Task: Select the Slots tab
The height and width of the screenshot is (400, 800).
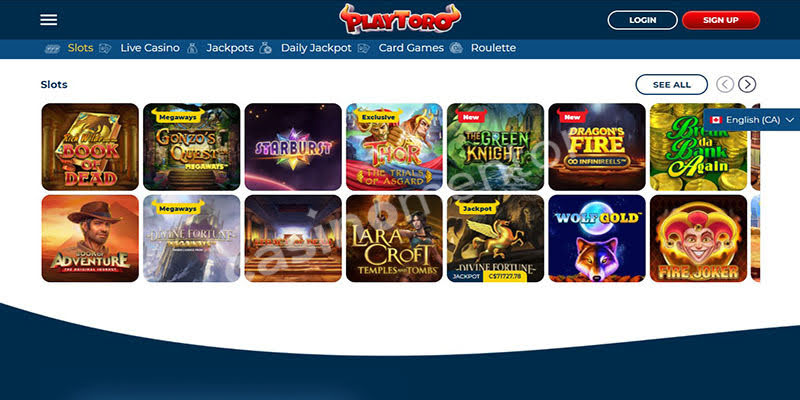Action: 80,48
